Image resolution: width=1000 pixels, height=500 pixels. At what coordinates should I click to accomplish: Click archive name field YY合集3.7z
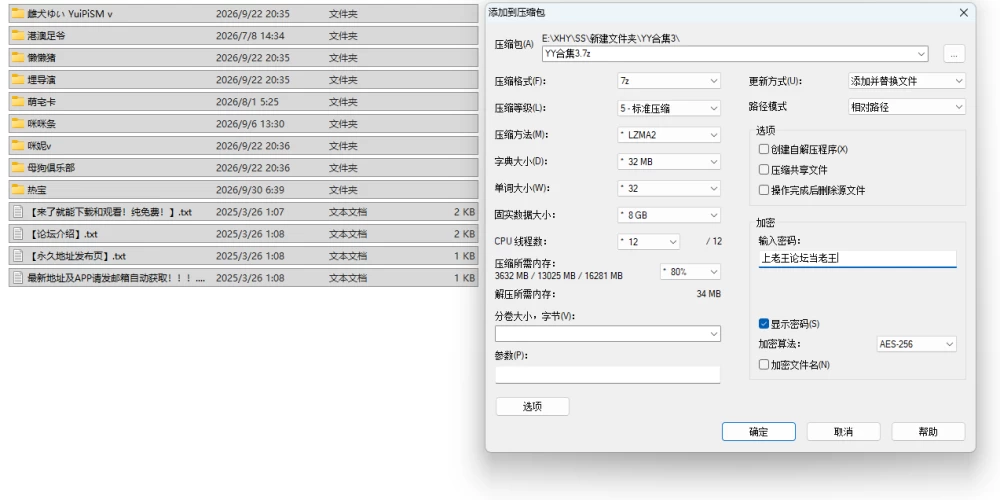point(735,54)
